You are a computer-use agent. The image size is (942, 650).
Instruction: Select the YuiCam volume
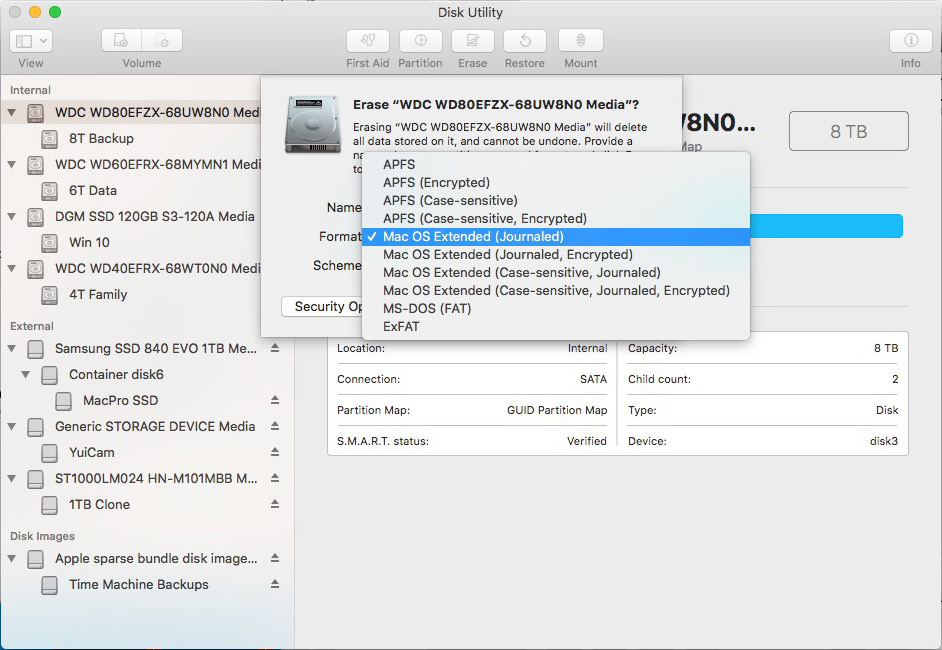pos(91,452)
